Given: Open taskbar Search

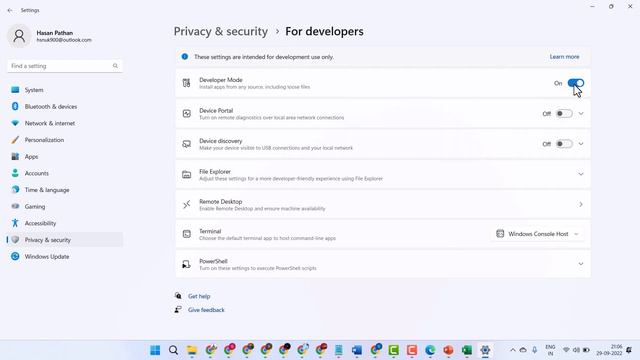Looking at the screenshot, I should [173, 350].
